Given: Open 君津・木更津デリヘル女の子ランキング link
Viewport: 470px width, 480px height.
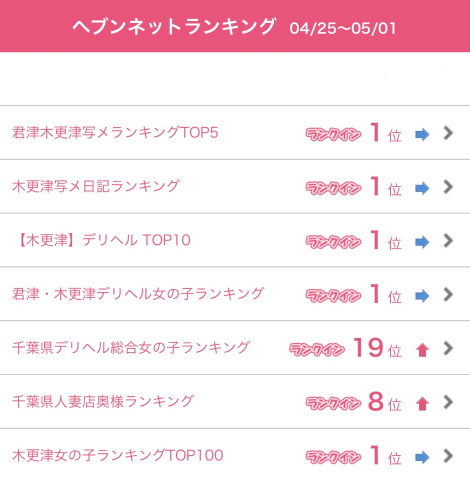Looking at the screenshot, I should pyautogui.click(x=138, y=294).
